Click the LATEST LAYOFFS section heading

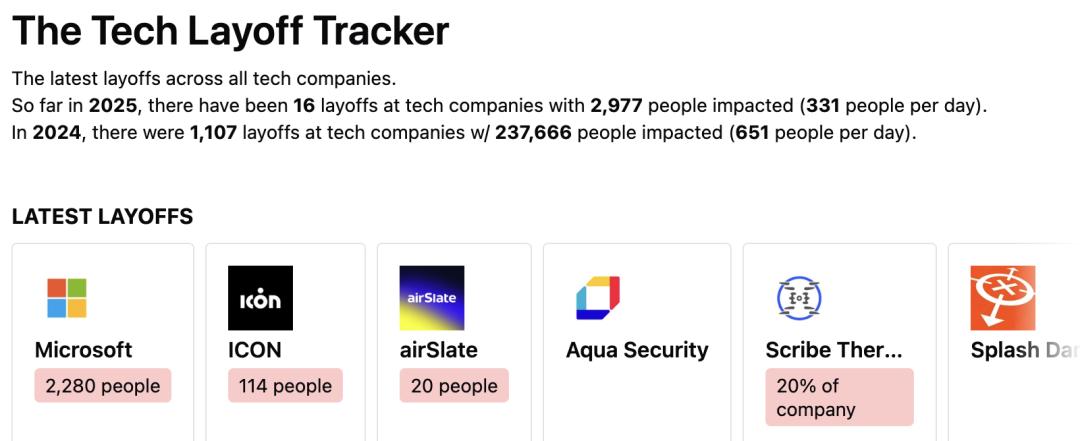pos(103,216)
